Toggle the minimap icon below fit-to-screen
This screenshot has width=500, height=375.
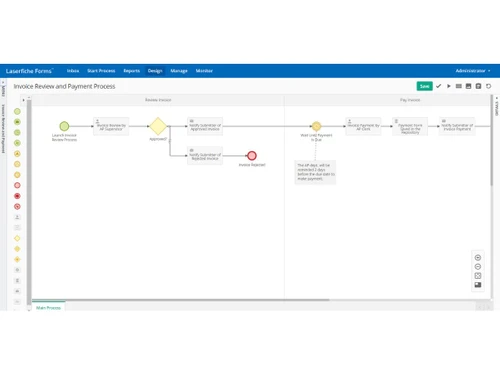478,285
